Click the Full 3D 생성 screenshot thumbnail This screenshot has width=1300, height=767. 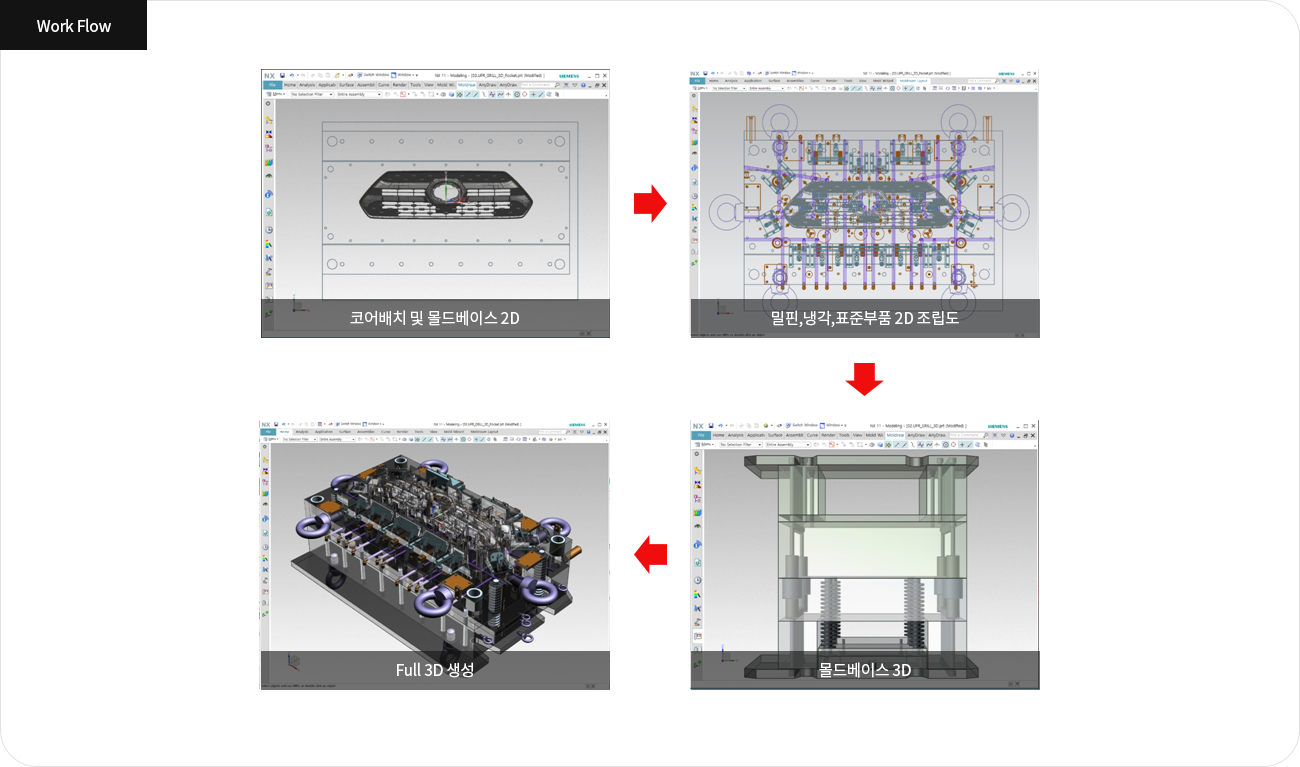point(435,555)
